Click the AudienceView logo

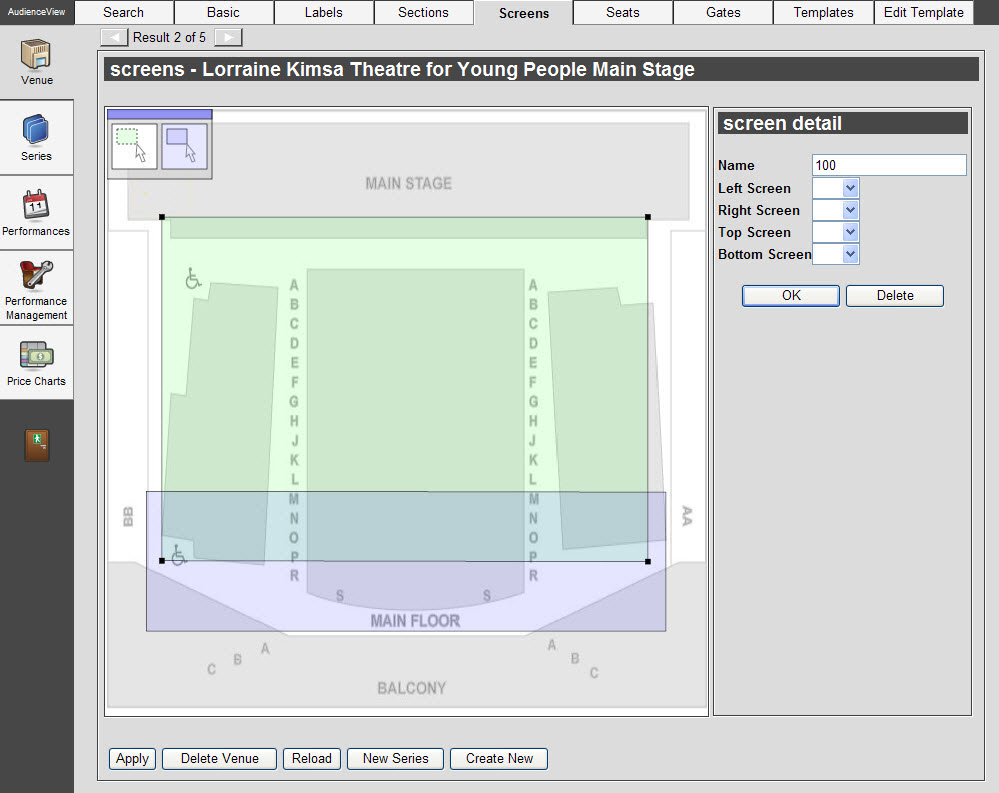pos(36,12)
